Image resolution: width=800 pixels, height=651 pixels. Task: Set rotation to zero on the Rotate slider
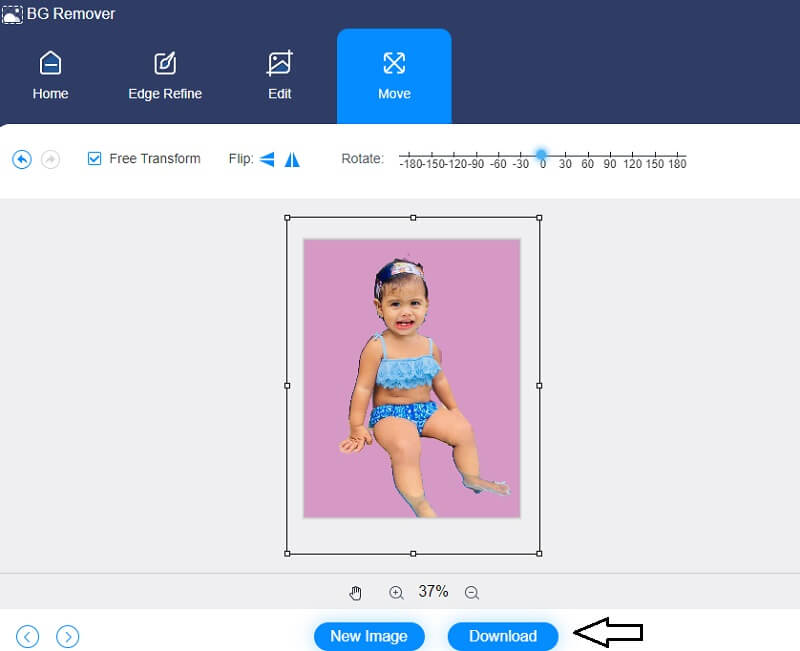point(542,154)
